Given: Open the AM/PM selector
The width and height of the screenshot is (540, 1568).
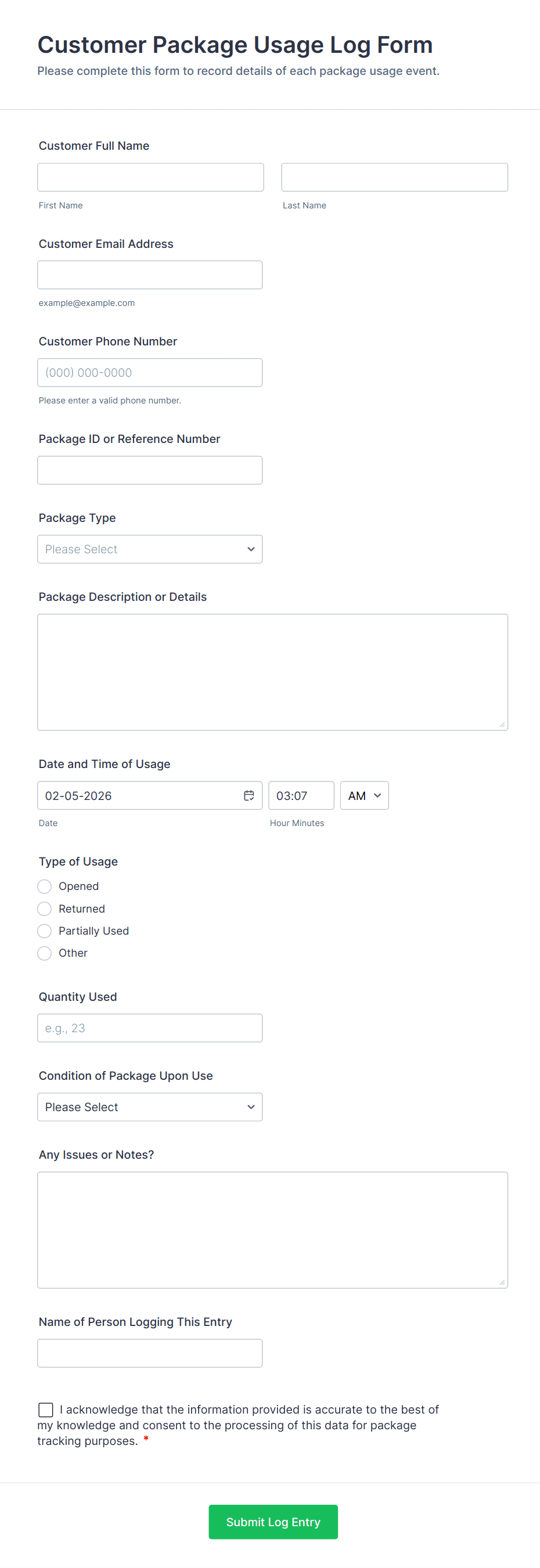Looking at the screenshot, I should click(x=364, y=795).
